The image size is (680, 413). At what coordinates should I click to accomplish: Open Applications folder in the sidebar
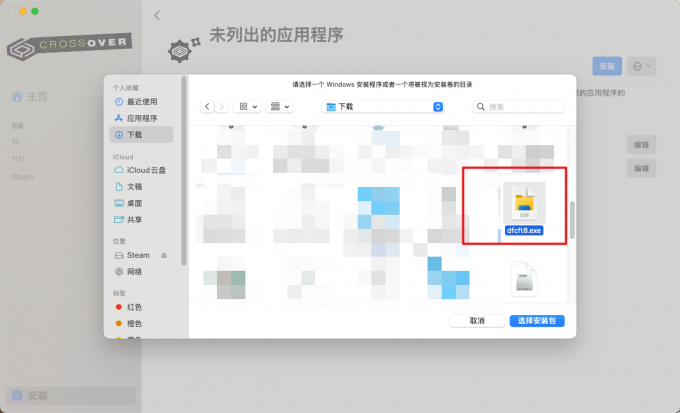pyautogui.click(x=141, y=118)
